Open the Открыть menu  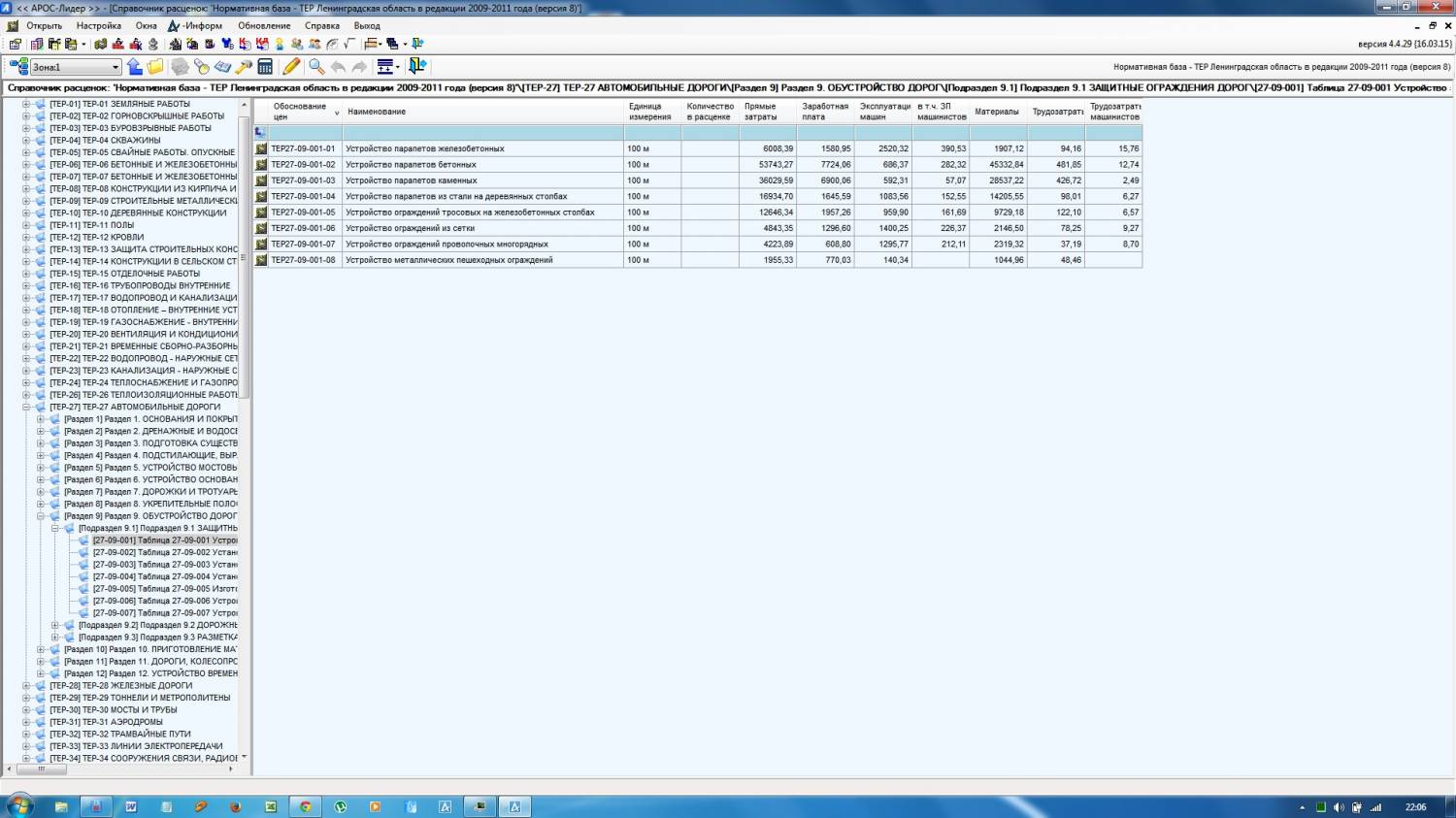click(44, 26)
